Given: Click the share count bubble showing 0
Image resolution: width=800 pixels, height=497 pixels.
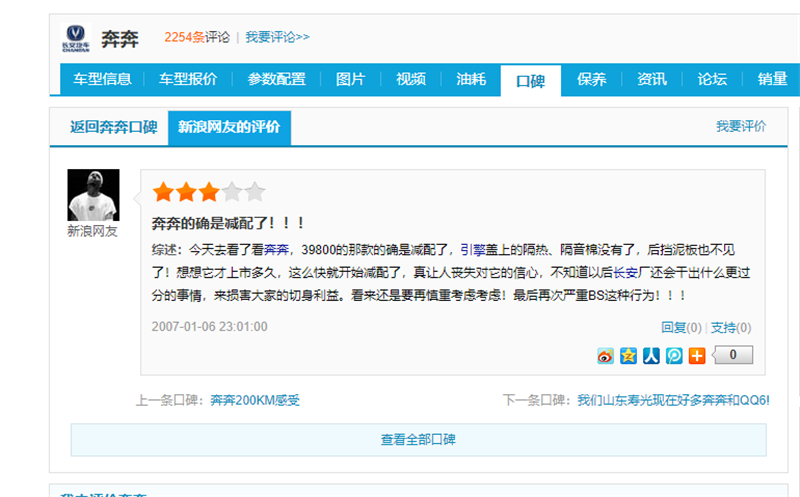Looking at the screenshot, I should (x=733, y=355).
